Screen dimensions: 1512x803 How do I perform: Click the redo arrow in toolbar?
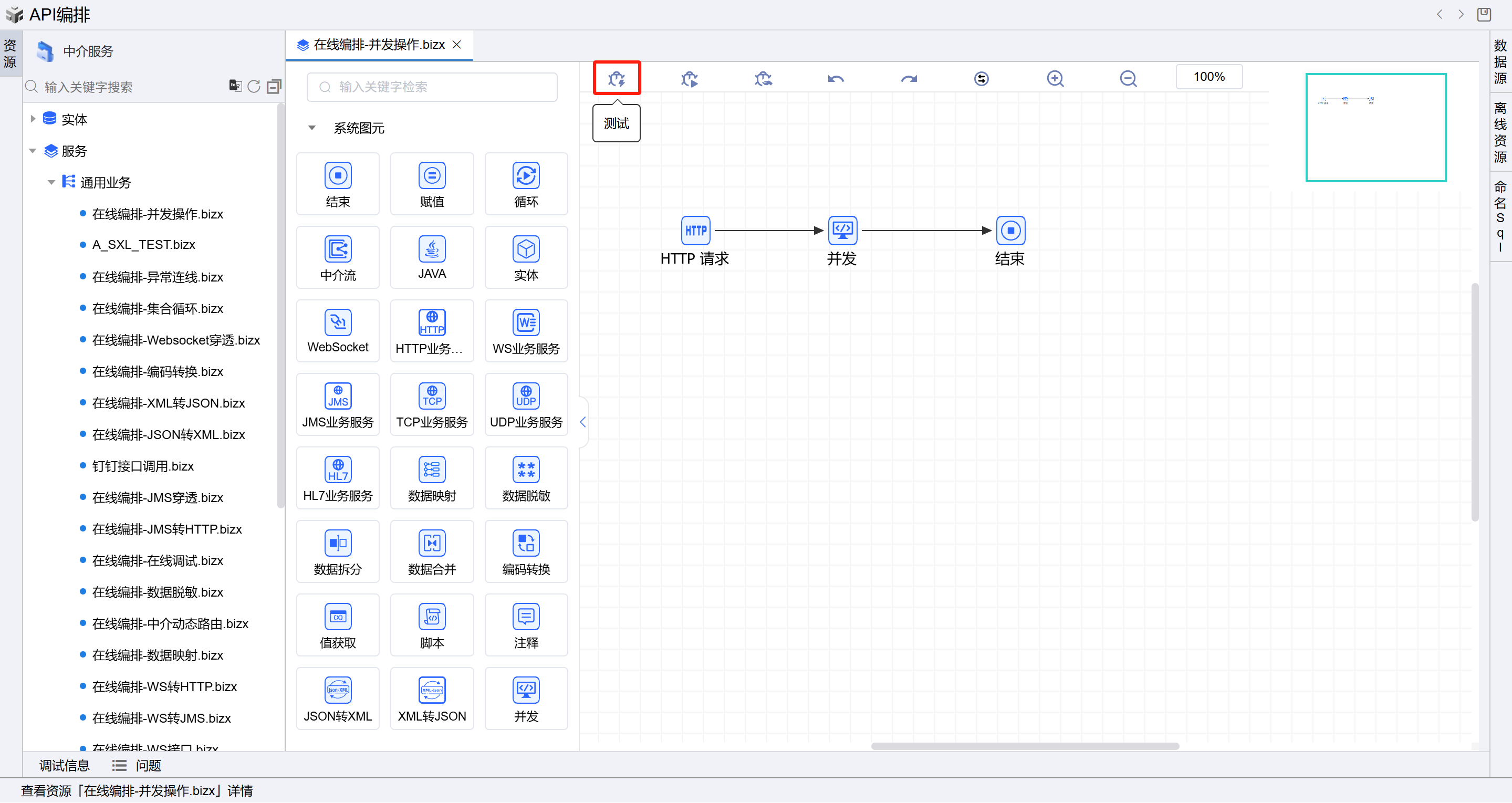909,78
